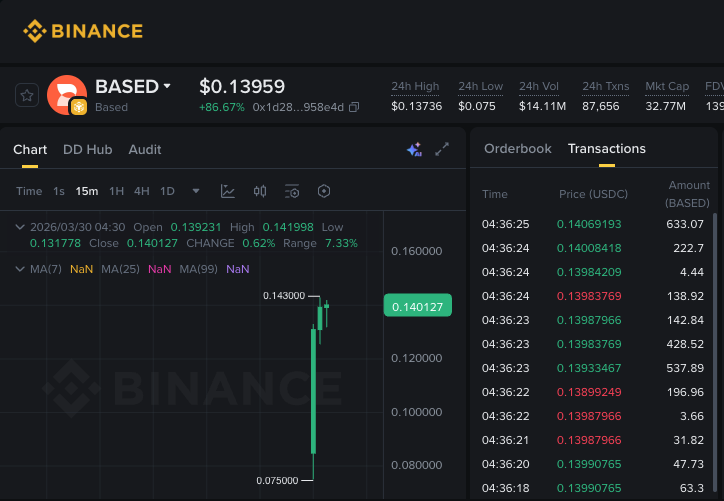The image size is (724, 501).
Task: Click the 04:36:21 transaction time
Action: coord(505,440)
